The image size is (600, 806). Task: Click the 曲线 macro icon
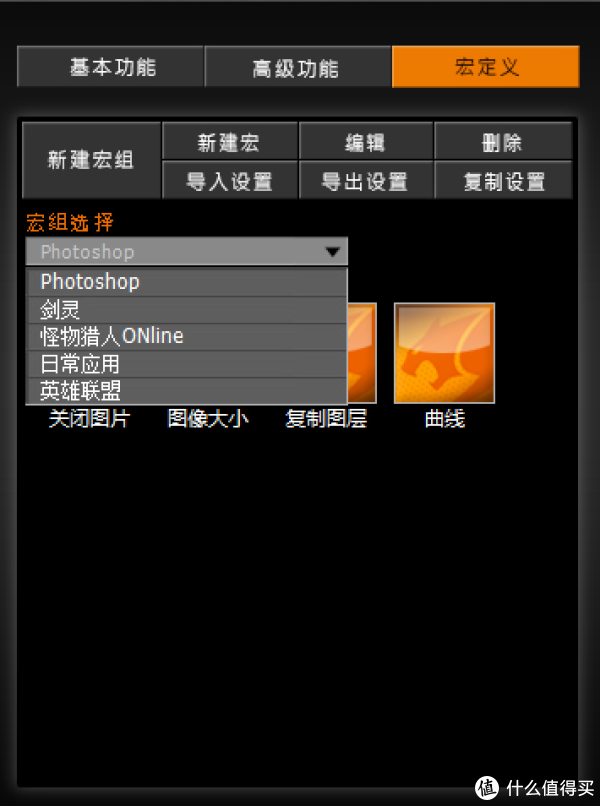[444, 353]
